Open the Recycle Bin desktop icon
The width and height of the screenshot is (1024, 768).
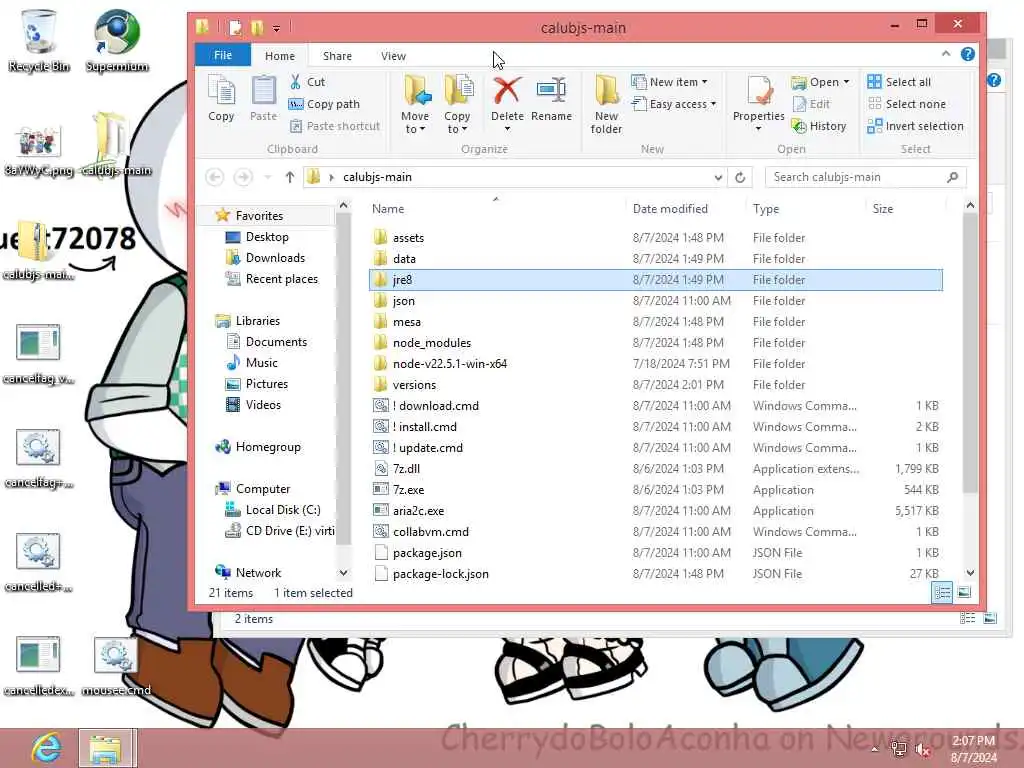coord(39,40)
